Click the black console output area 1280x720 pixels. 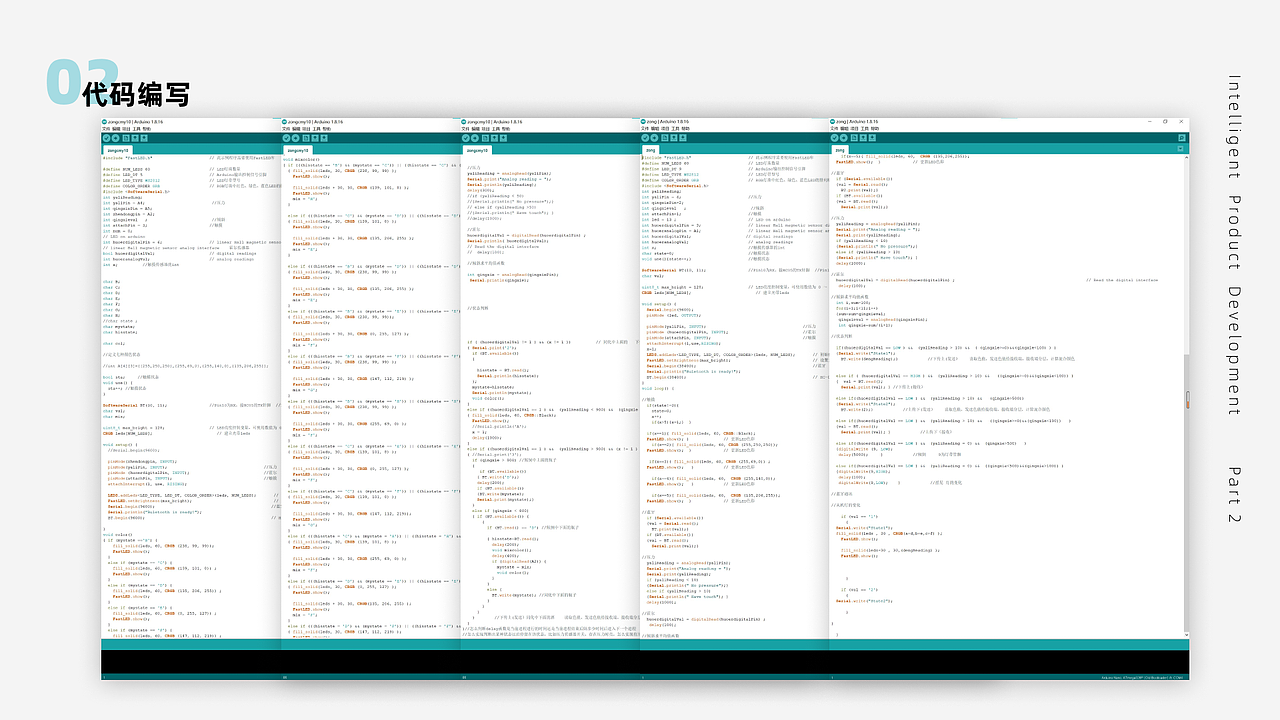click(x=645, y=662)
